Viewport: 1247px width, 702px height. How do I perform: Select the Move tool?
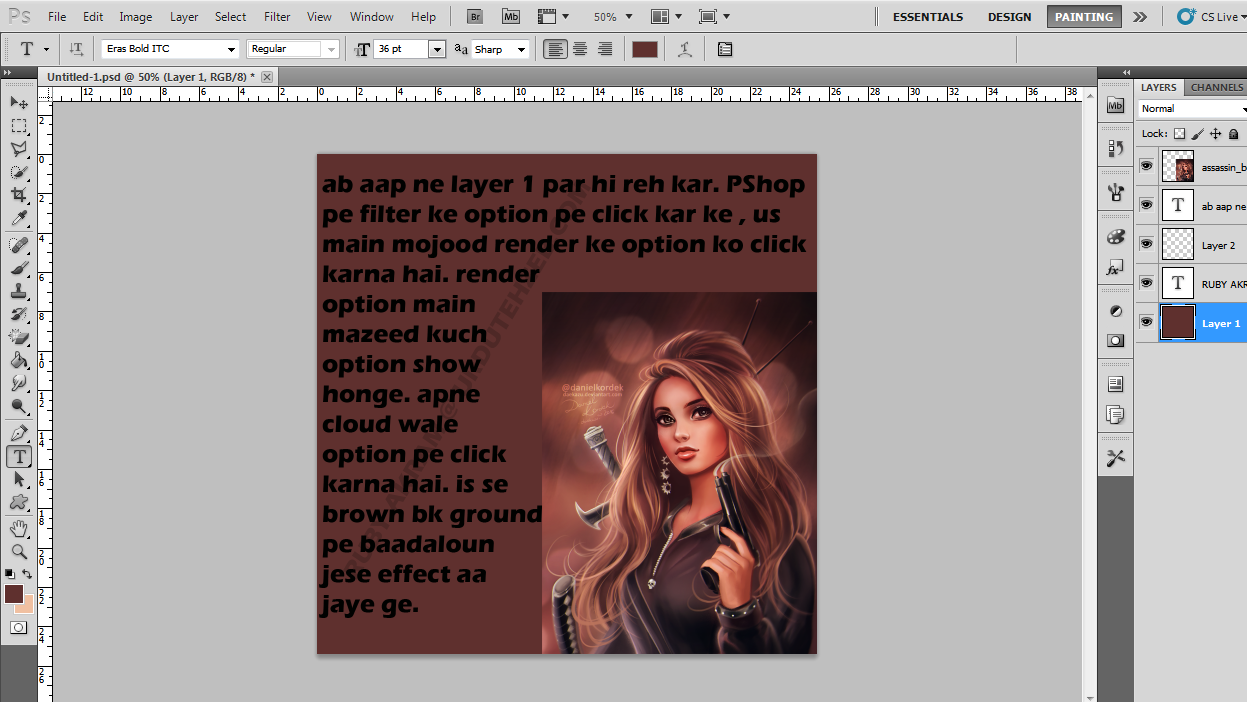click(19, 103)
